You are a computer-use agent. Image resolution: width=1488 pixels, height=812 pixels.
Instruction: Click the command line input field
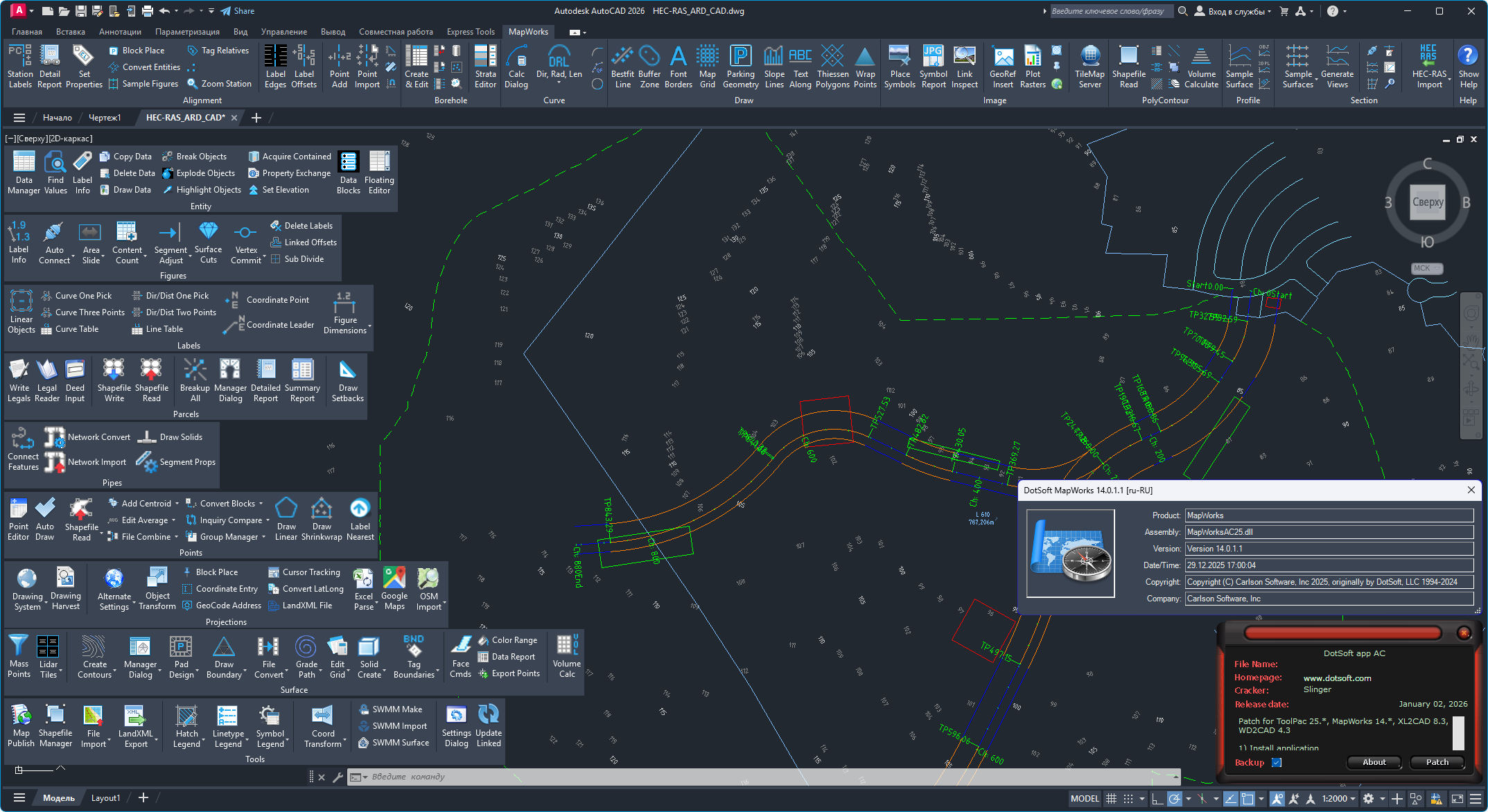[762, 777]
